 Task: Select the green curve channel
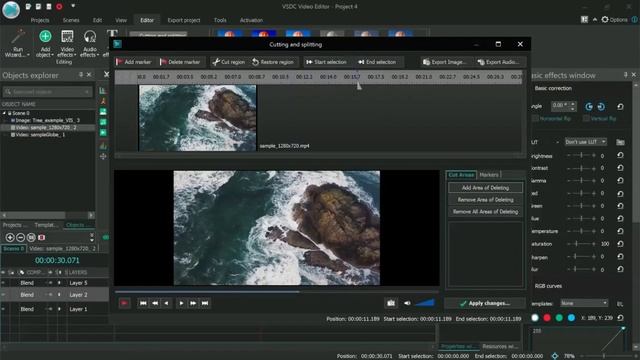click(559, 318)
